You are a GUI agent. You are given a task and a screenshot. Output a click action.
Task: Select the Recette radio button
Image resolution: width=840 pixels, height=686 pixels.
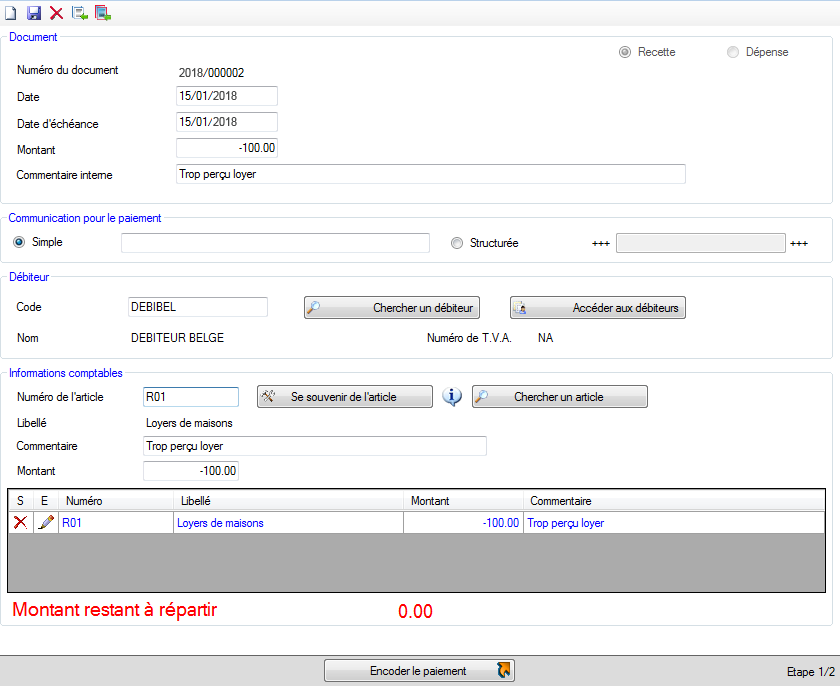[x=625, y=52]
